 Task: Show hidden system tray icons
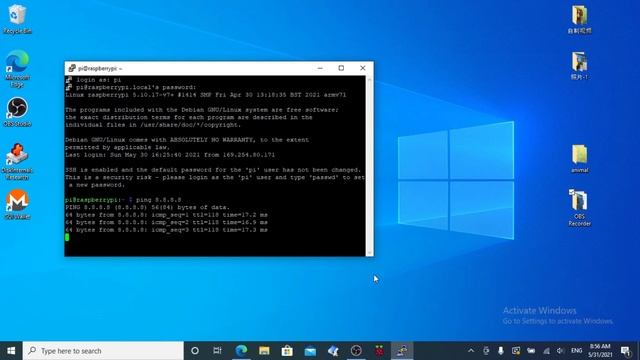471,351
